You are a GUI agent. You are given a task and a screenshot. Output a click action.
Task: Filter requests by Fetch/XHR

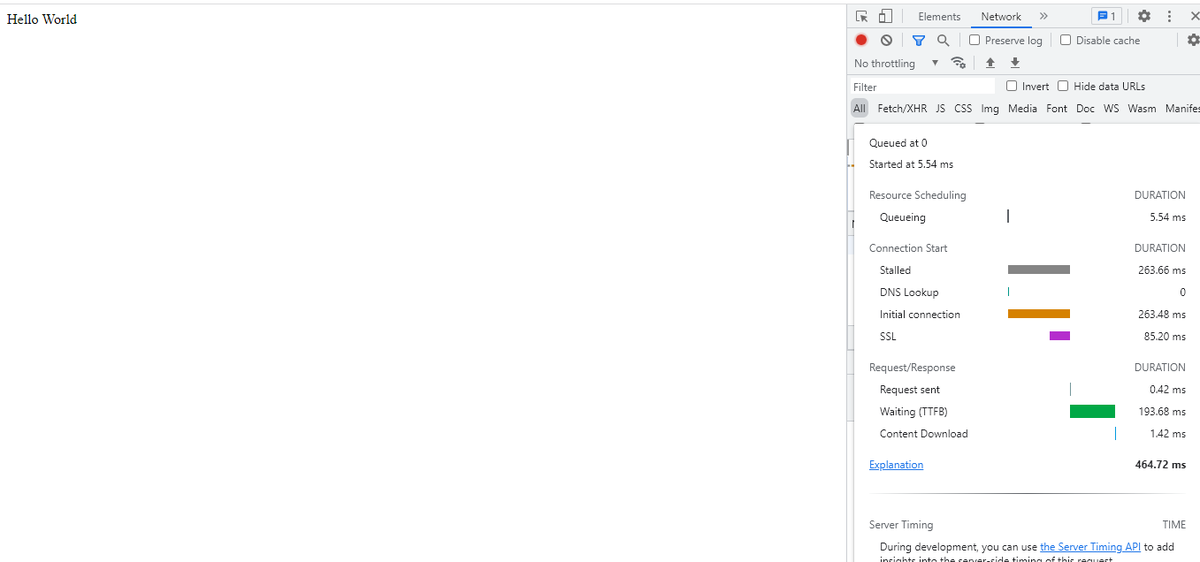pos(902,108)
